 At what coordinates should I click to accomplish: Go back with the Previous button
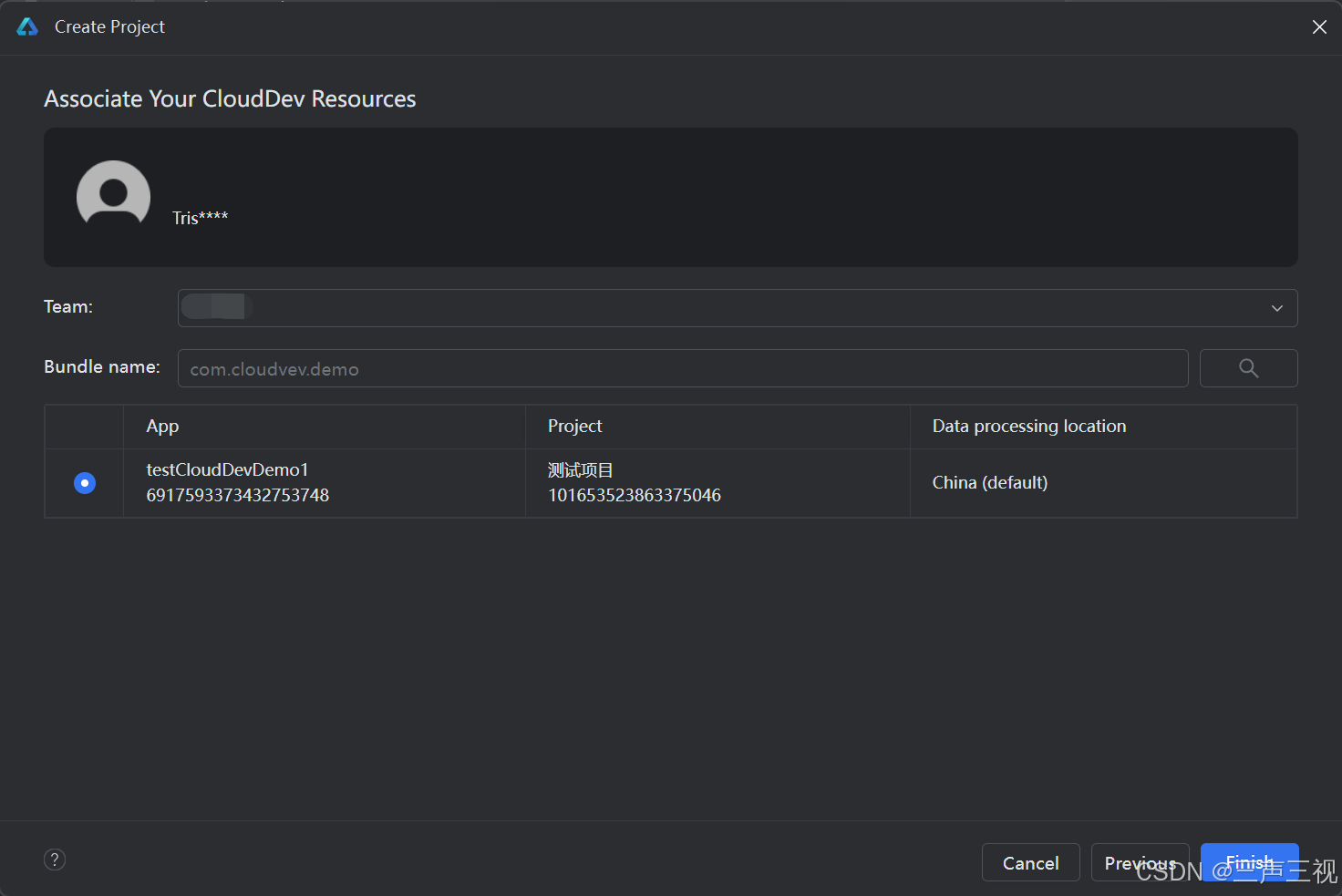pyautogui.click(x=1140, y=862)
